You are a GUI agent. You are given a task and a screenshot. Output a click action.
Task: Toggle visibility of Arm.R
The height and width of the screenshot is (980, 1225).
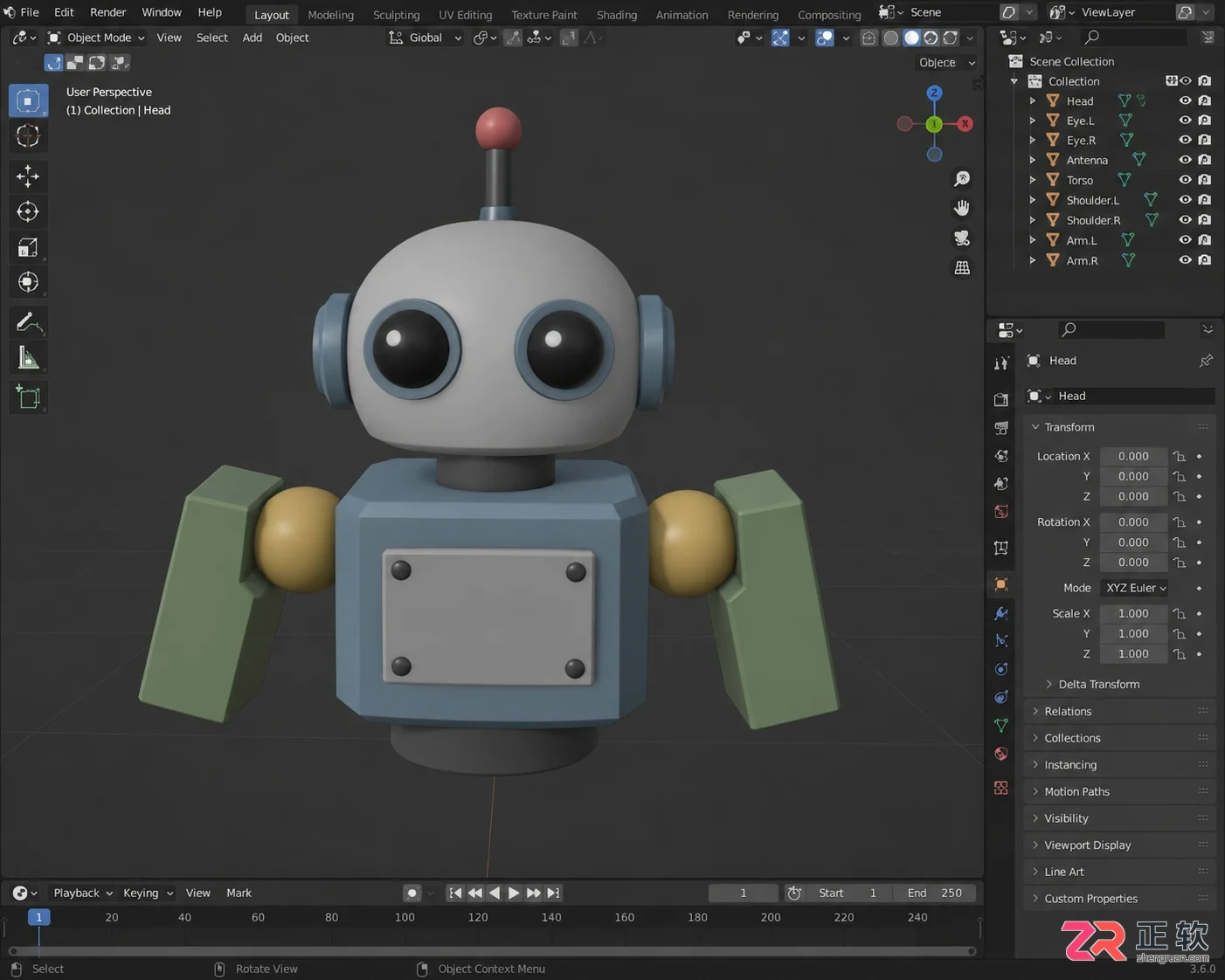pos(1185,260)
